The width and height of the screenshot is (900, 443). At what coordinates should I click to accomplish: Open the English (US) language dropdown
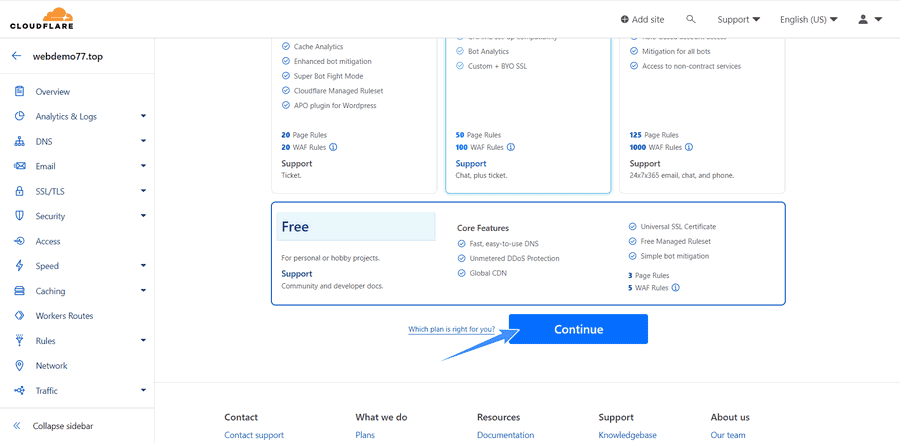click(808, 20)
